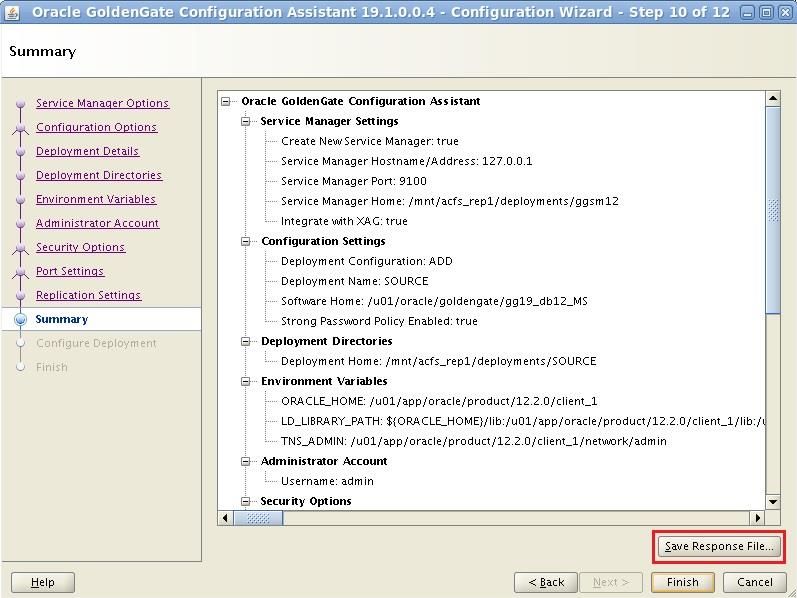Collapse the Deployment Directories node
The height and width of the screenshot is (598, 797).
(x=246, y=342)
